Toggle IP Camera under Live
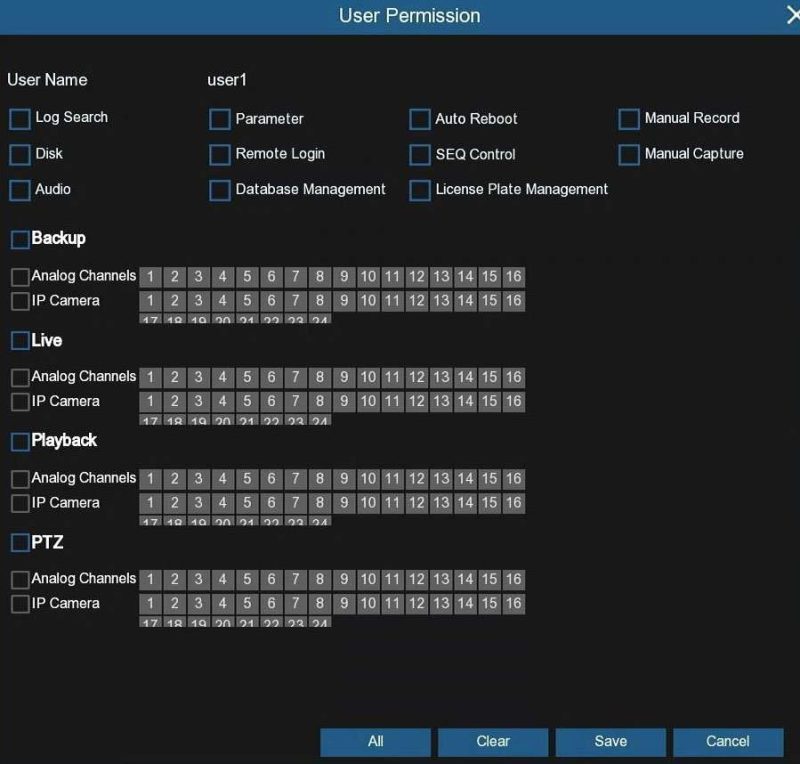 point(18,402)
